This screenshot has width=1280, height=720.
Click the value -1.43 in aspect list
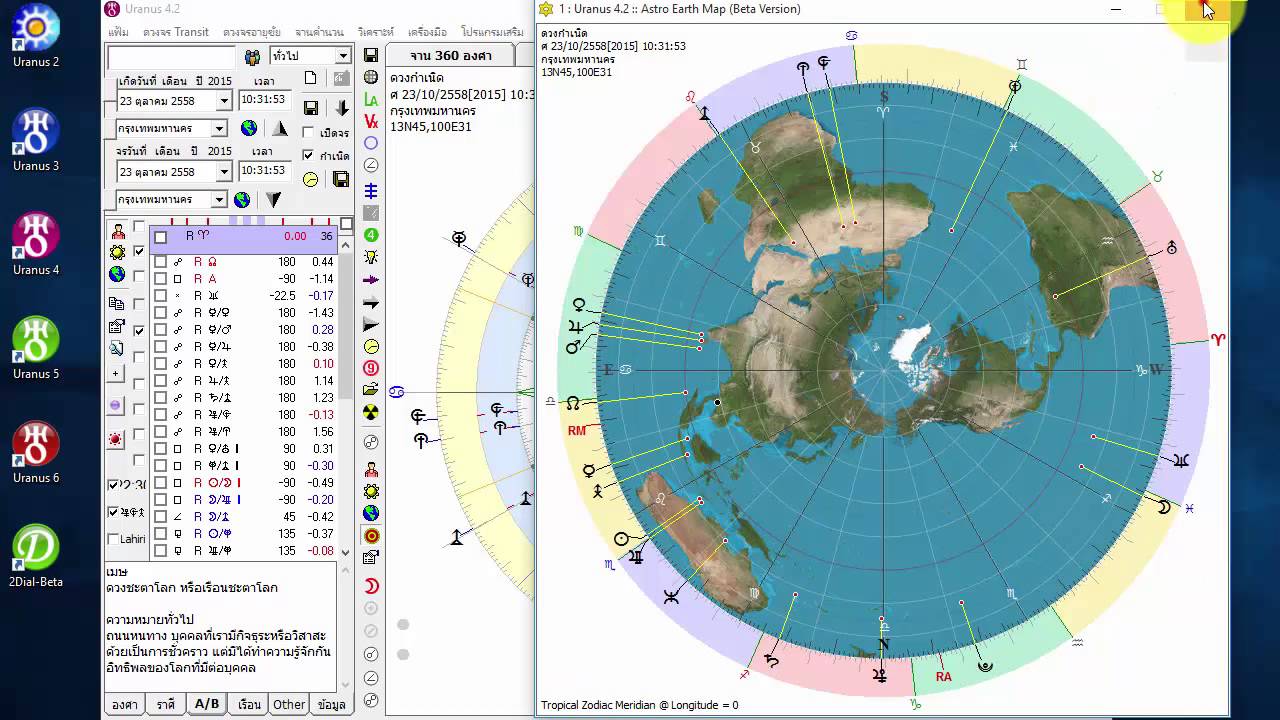[321, 313]
